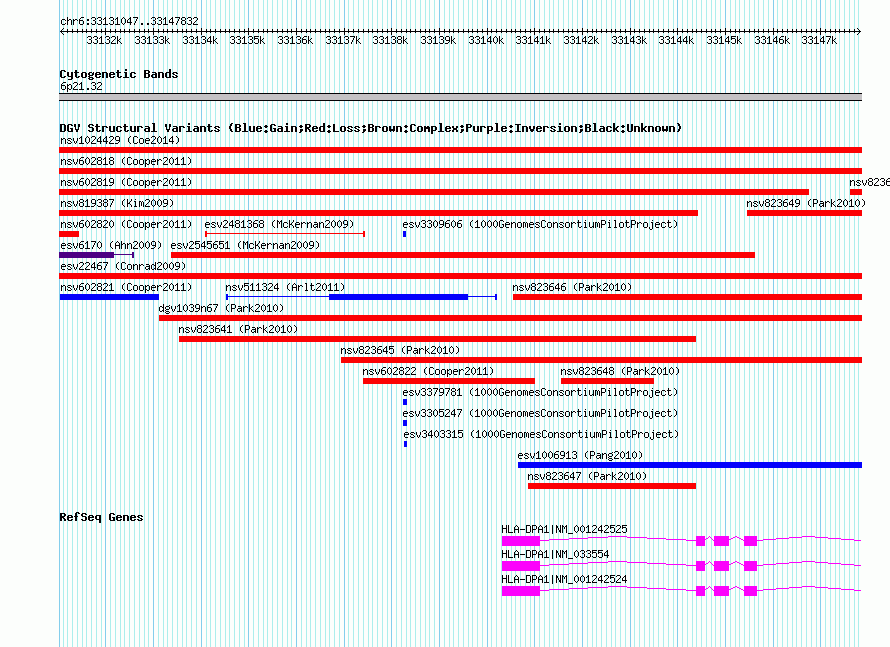Click the blue esv1006913 gain bar
This screenshot has width=890, height=647.
coord(690,465)
